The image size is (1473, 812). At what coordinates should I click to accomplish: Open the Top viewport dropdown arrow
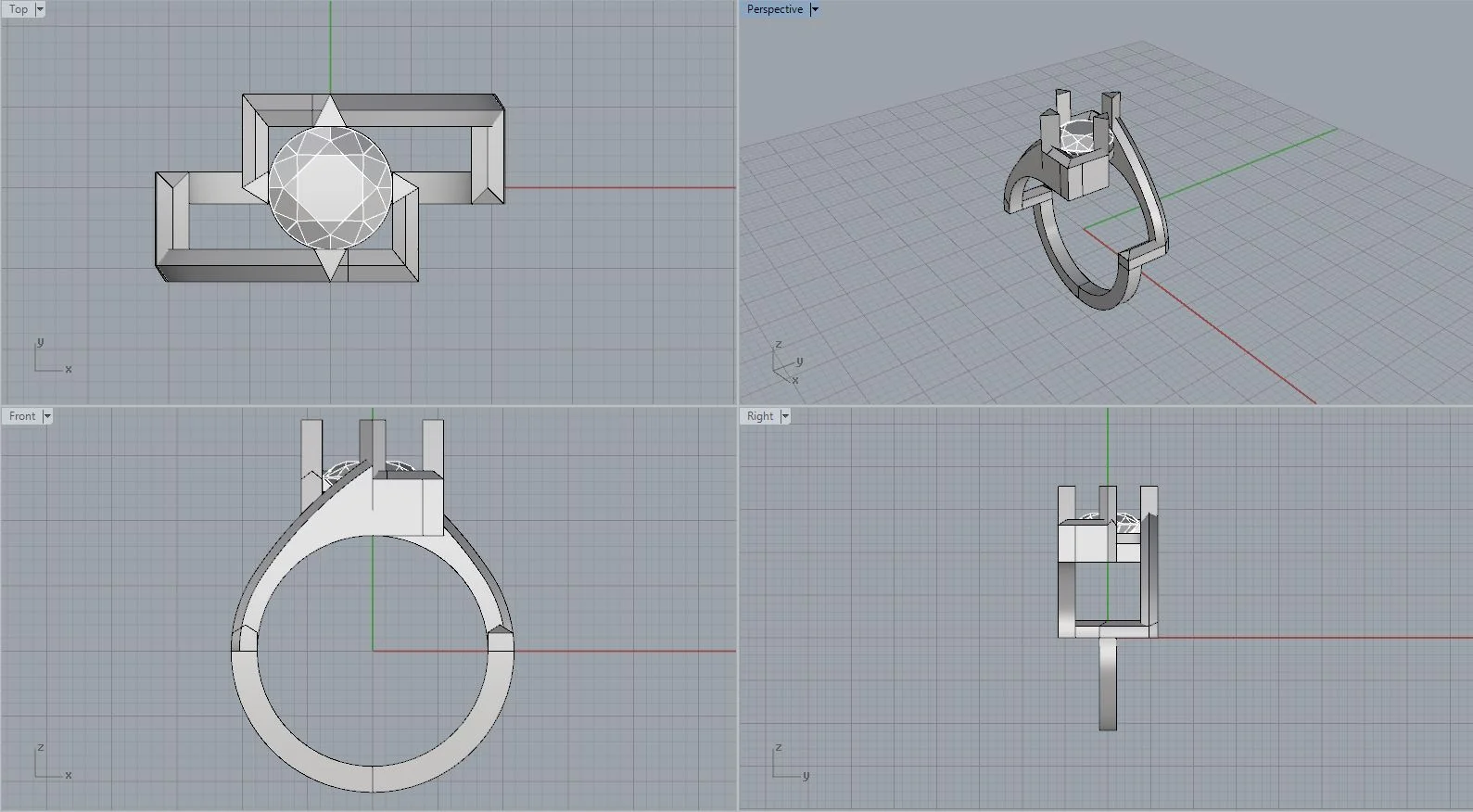[x=40, y=9]
